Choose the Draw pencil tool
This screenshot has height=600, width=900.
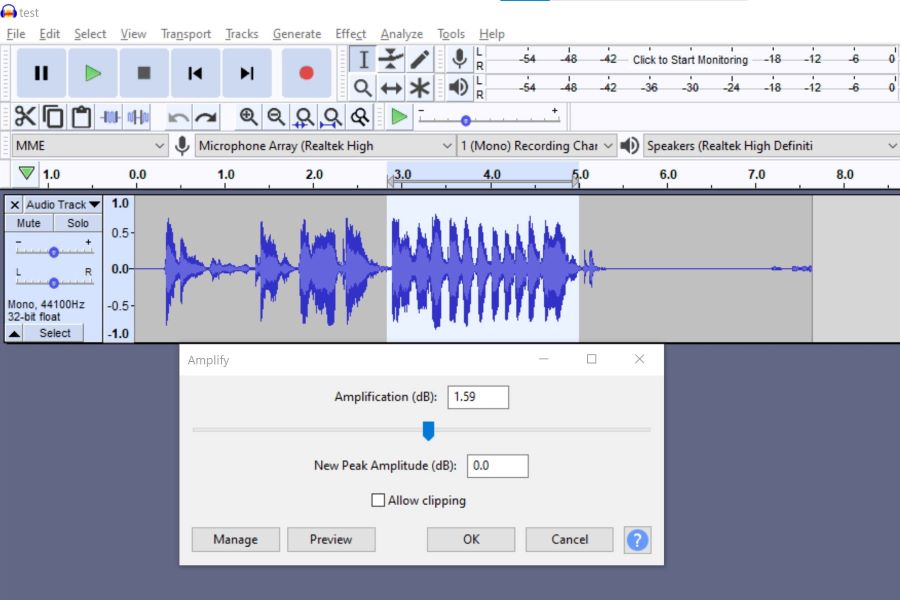pos(419,59)
